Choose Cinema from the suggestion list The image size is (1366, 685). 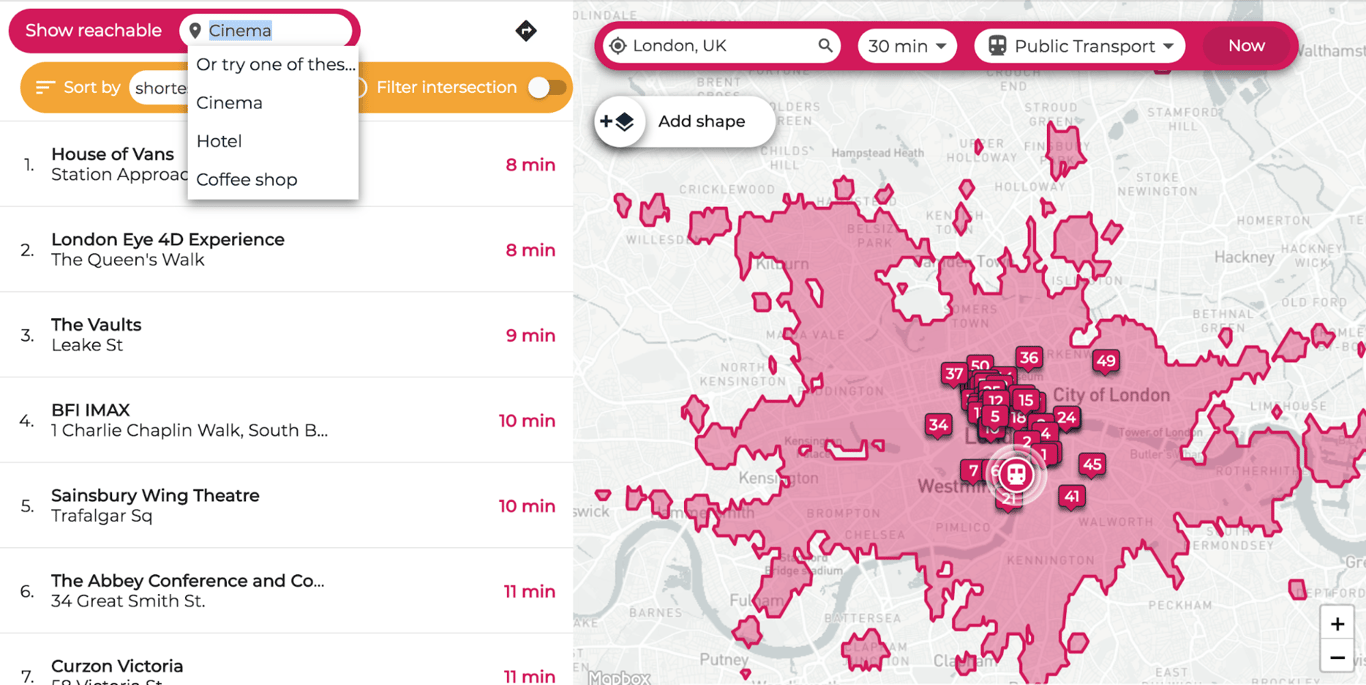(272, 103)
